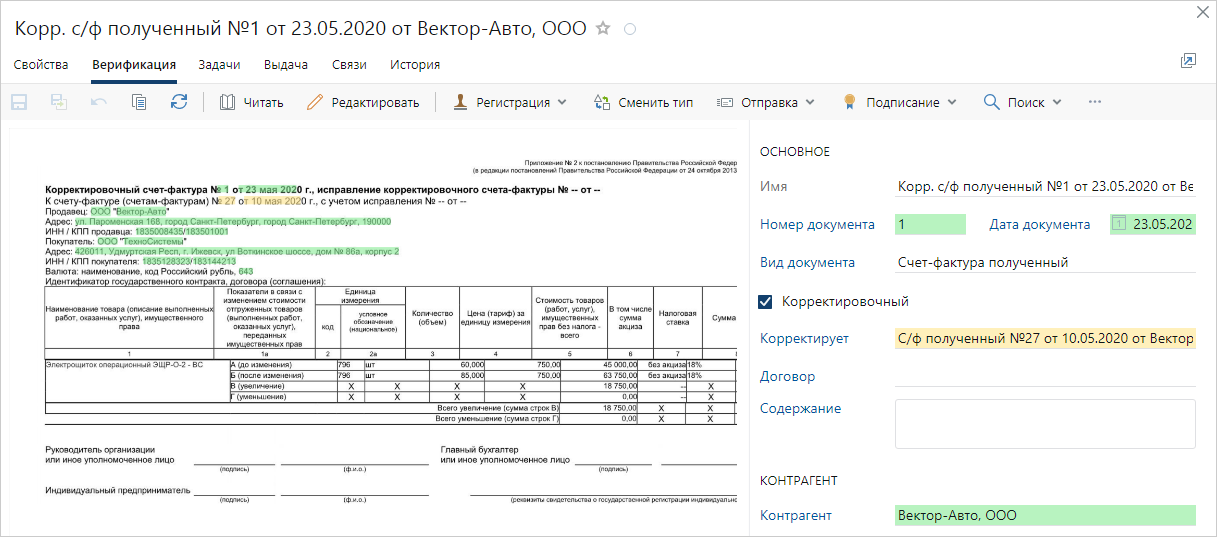
Task: Click the status circle next to title
Action: (630, 29)
